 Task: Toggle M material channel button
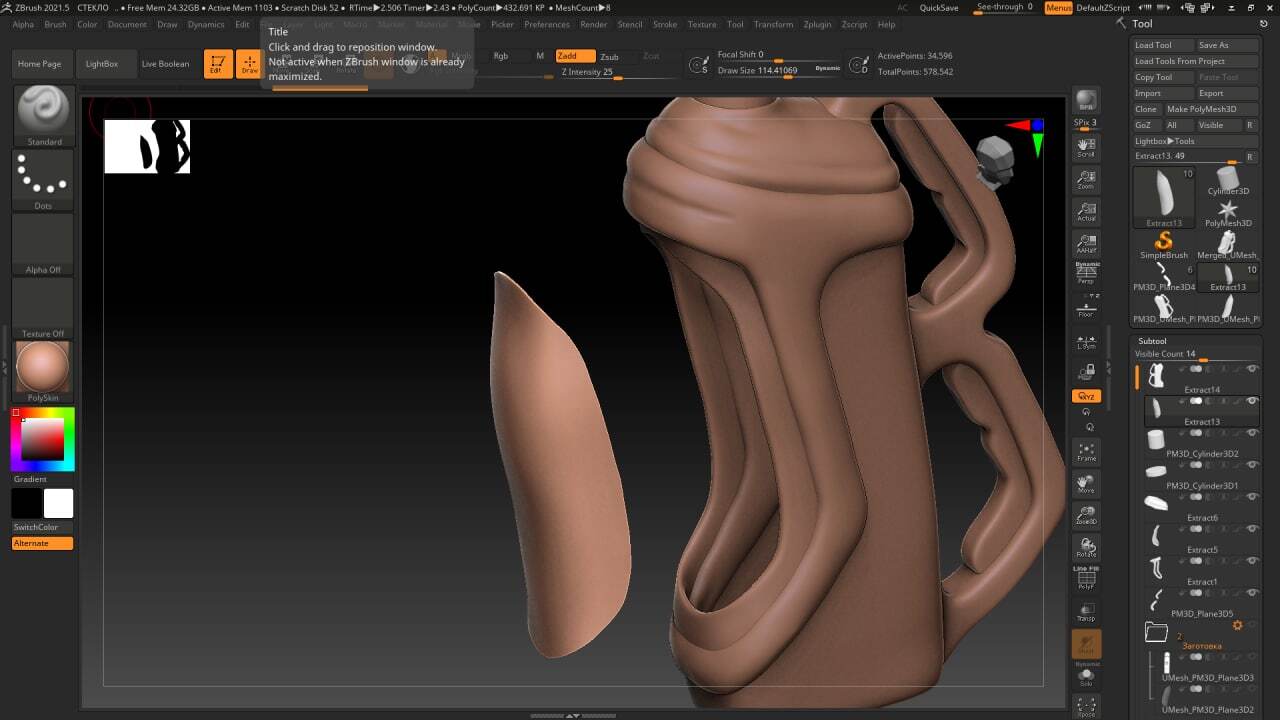tap(540, 56)
